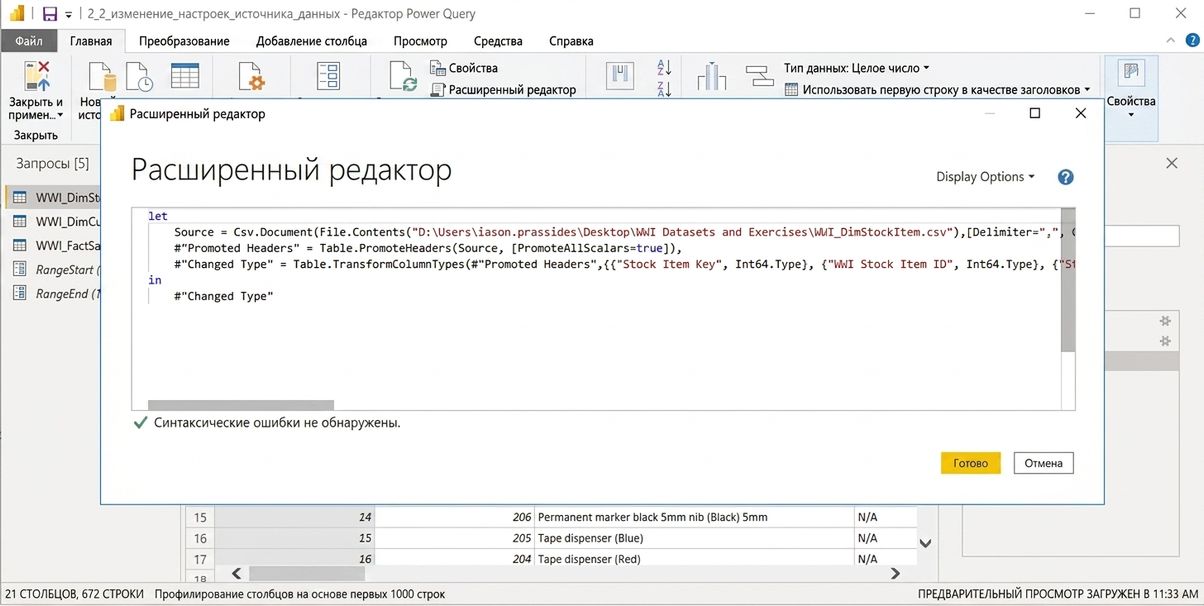Open the Тип данных: Целое число dropdown
This screenshot has height=606, width=1204.
(857, 68)
